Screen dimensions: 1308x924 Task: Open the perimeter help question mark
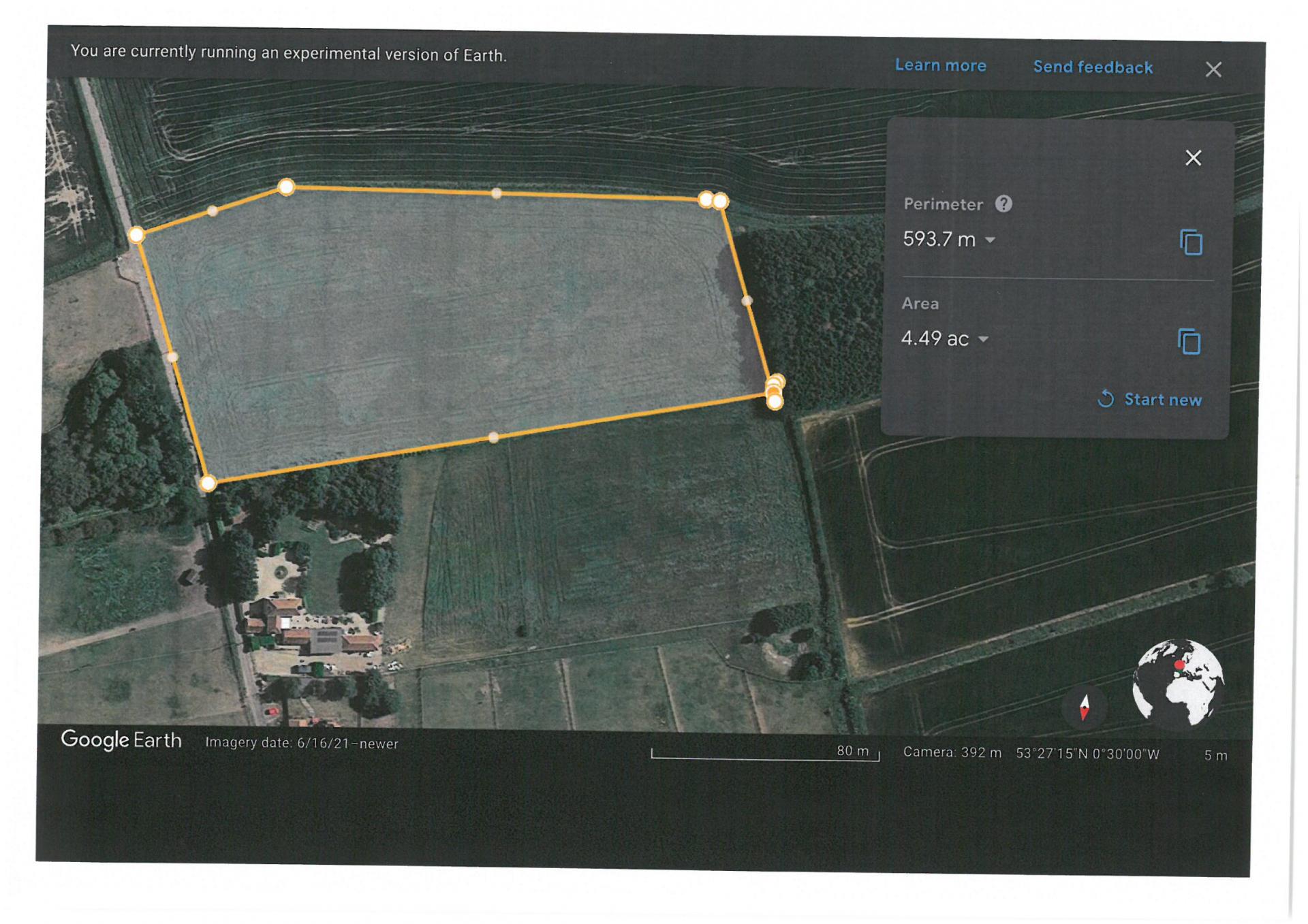(x=1003, y=204)
